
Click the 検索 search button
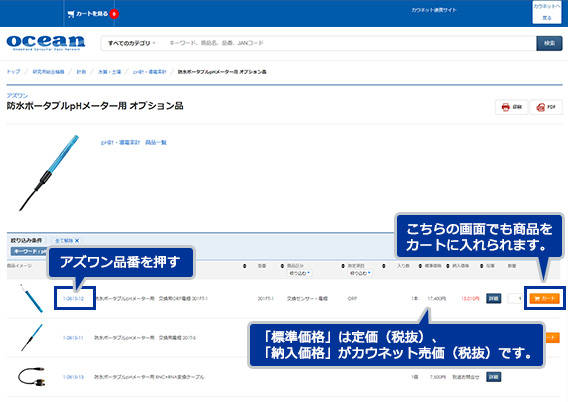(x=549, y=43)
